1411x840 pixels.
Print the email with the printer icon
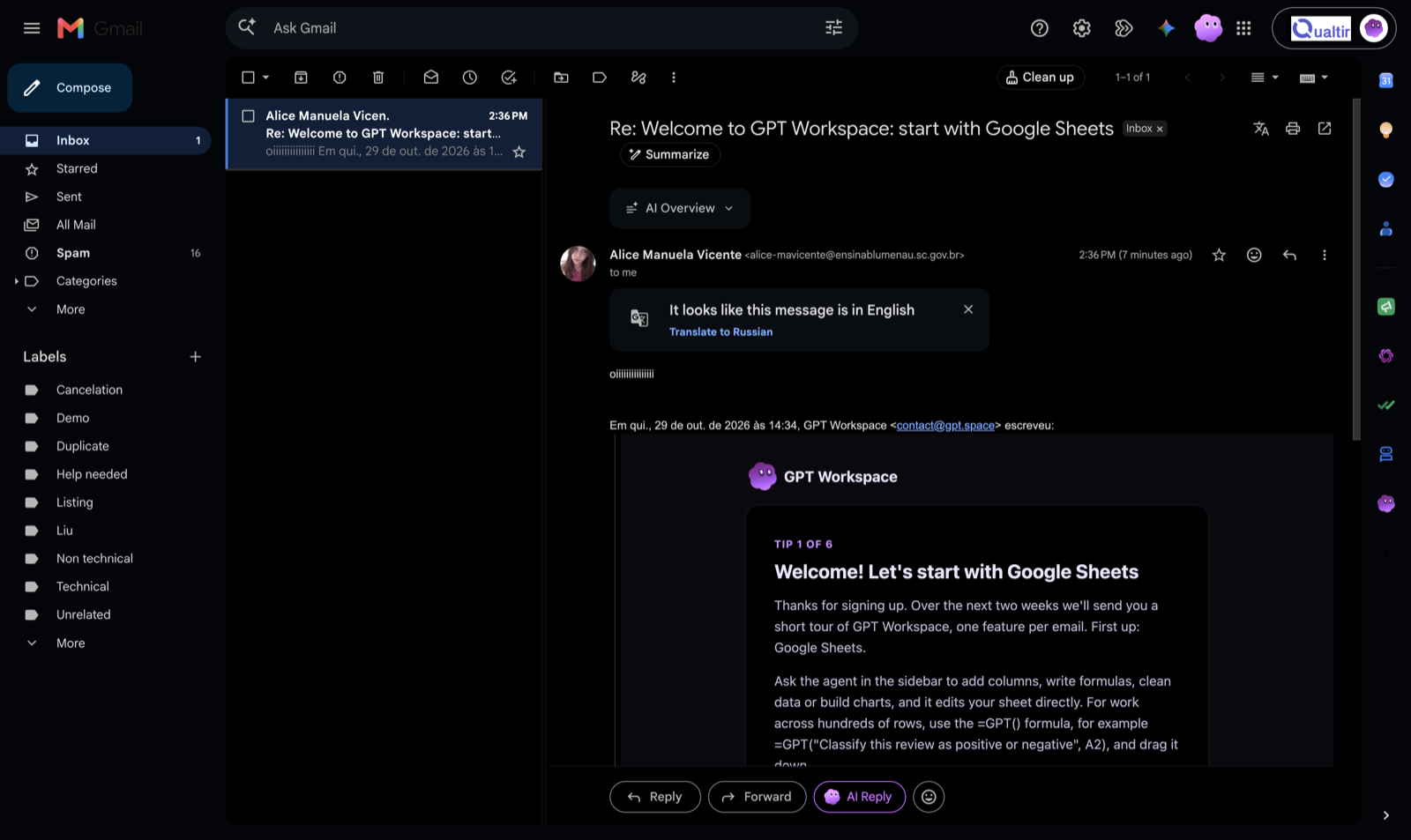1293,129
